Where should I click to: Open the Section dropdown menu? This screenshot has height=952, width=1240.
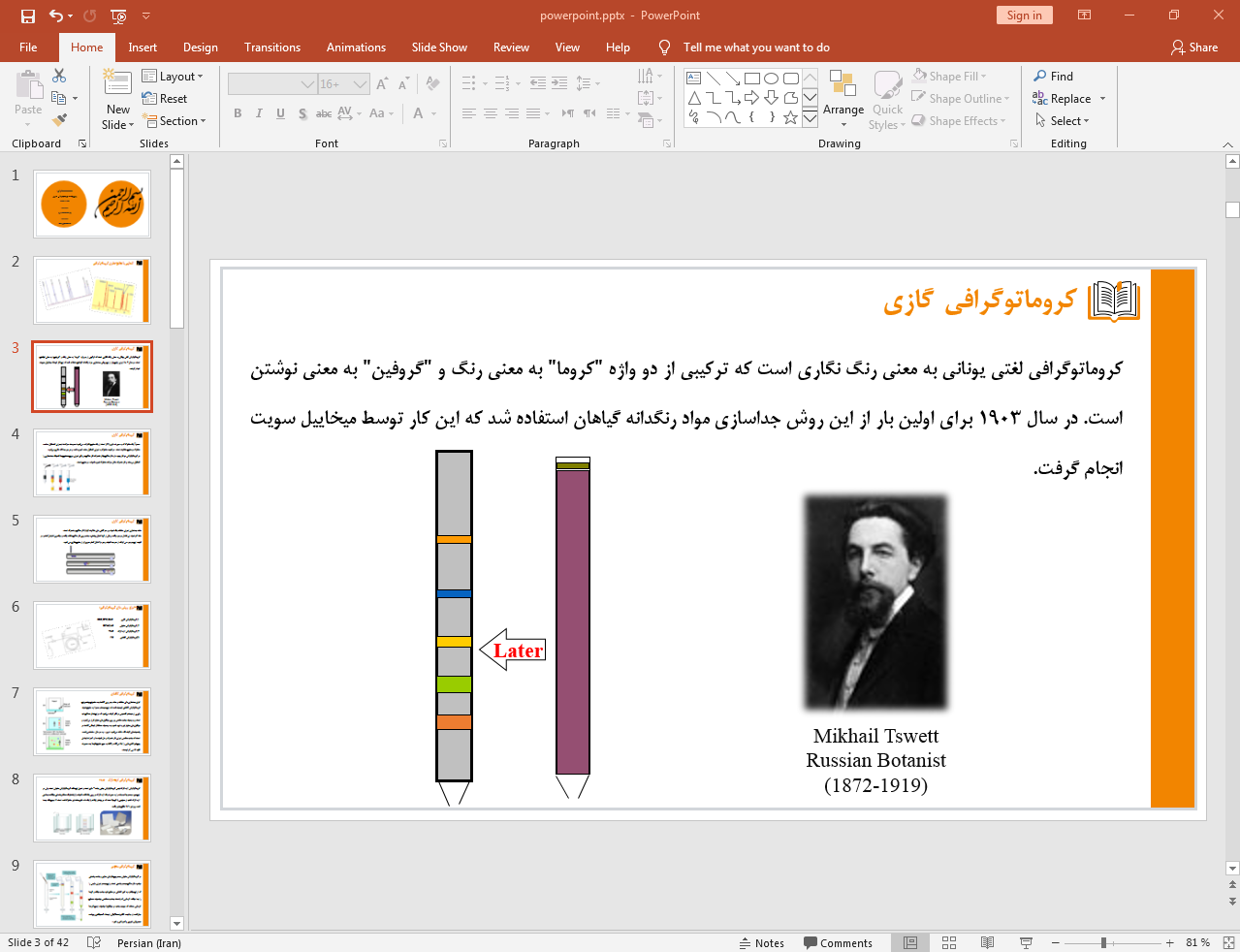click(175, 121)
